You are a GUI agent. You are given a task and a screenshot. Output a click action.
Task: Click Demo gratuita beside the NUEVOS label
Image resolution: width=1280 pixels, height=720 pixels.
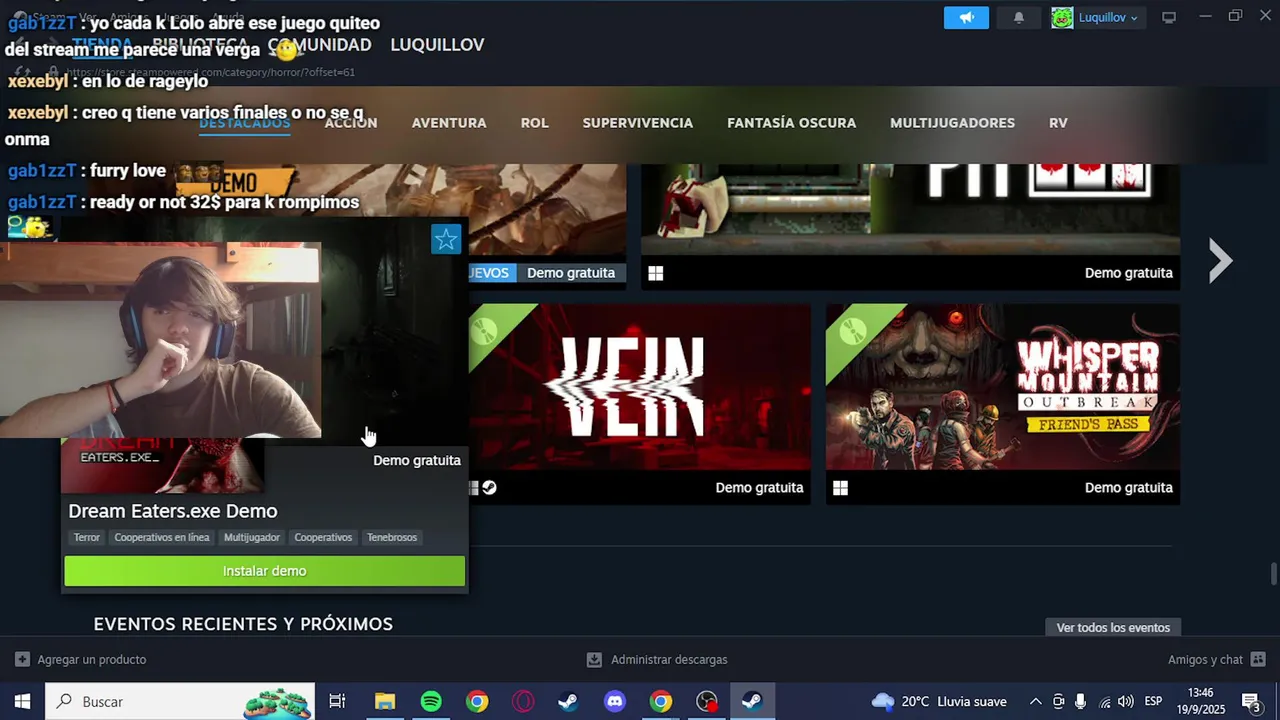pyautogui.click(x=571, y=273)
